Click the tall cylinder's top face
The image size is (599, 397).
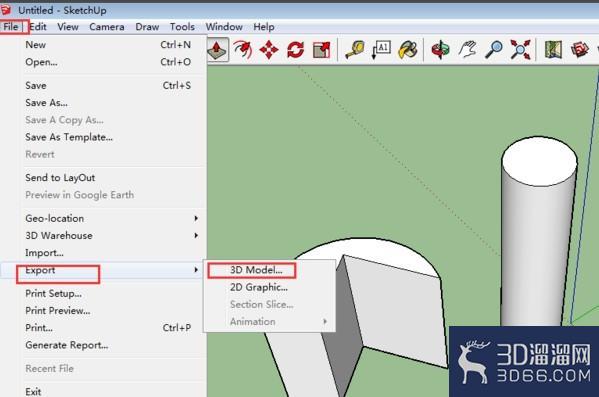(539, 161)
